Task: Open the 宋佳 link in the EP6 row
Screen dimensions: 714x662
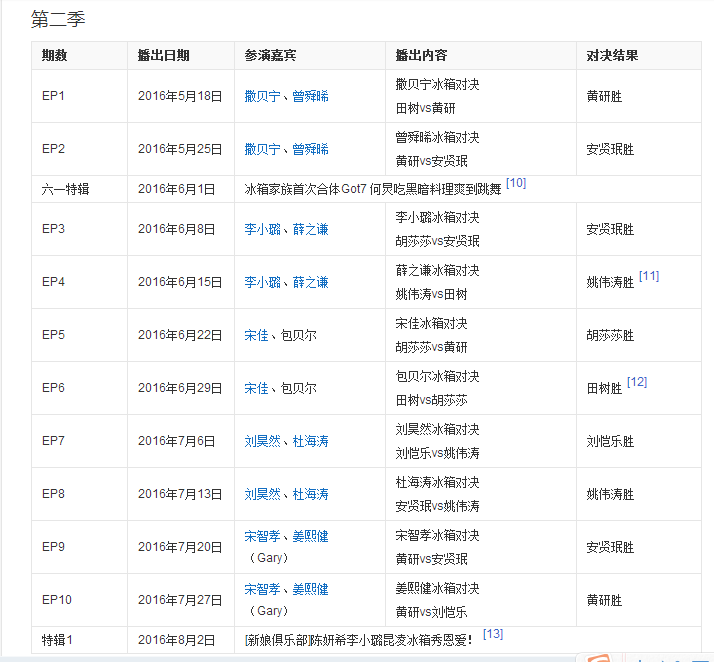Action: [256, 388]
